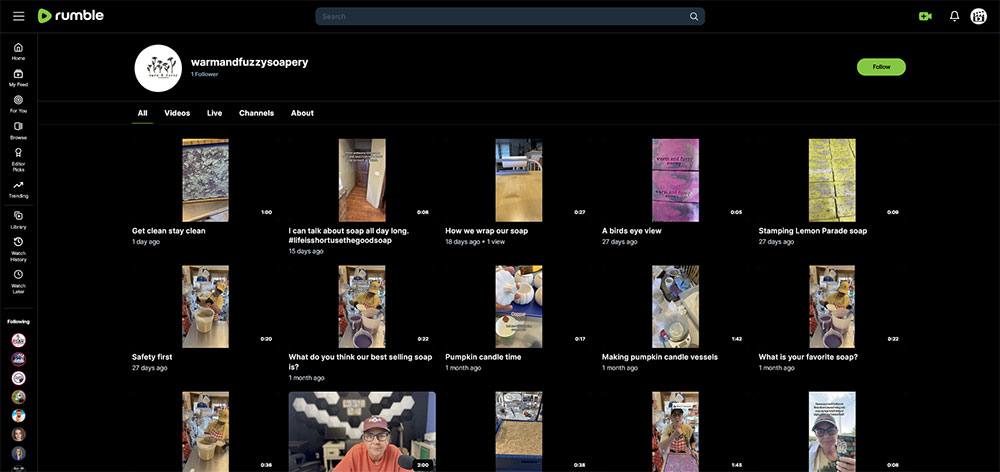Click the door hallway 0:08 video thumbnail
The height and width of the screenshot is (472, 1000).
(x=362, y=181)
